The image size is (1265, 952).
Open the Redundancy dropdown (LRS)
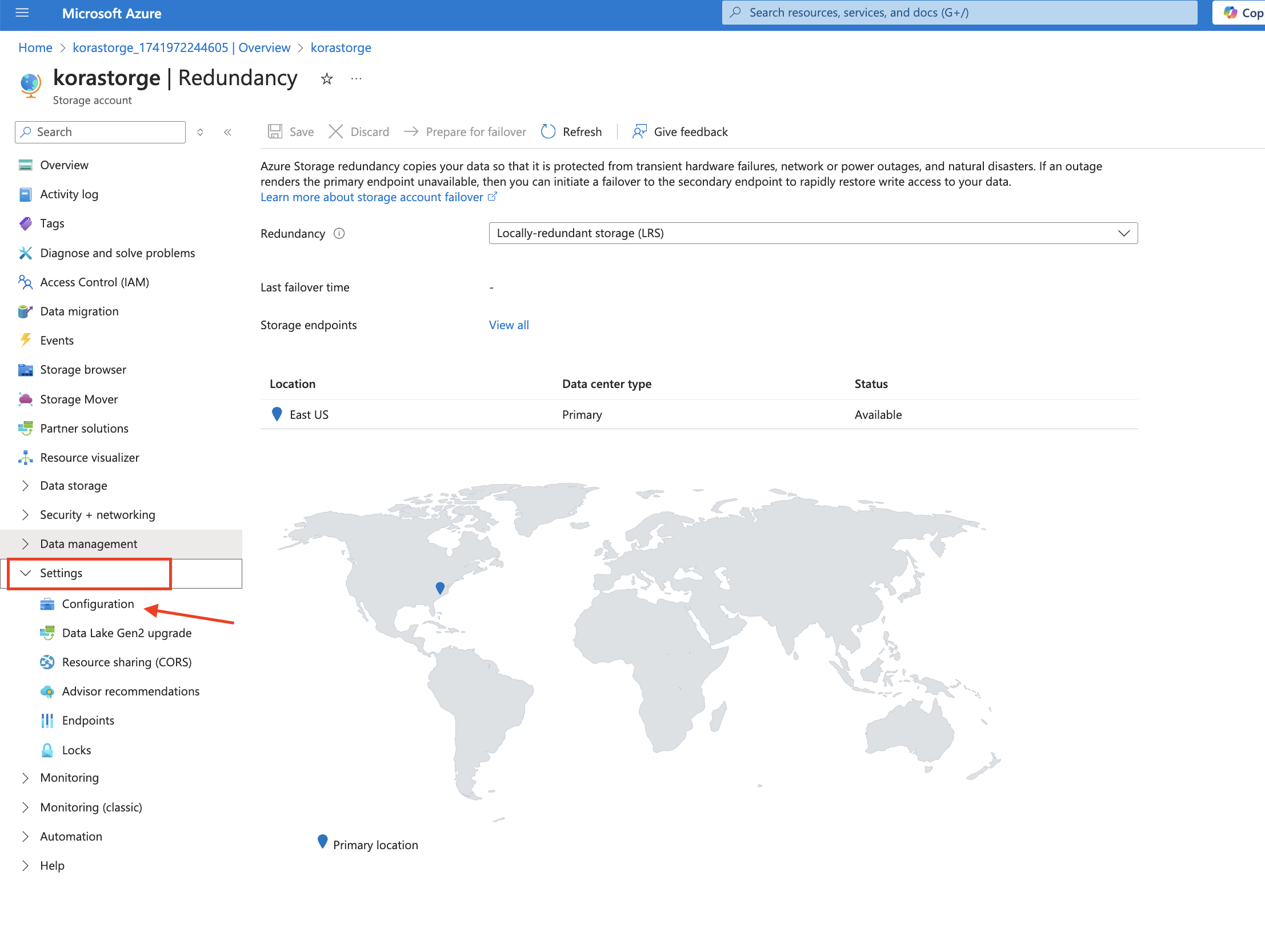click(x=813, y=233)
